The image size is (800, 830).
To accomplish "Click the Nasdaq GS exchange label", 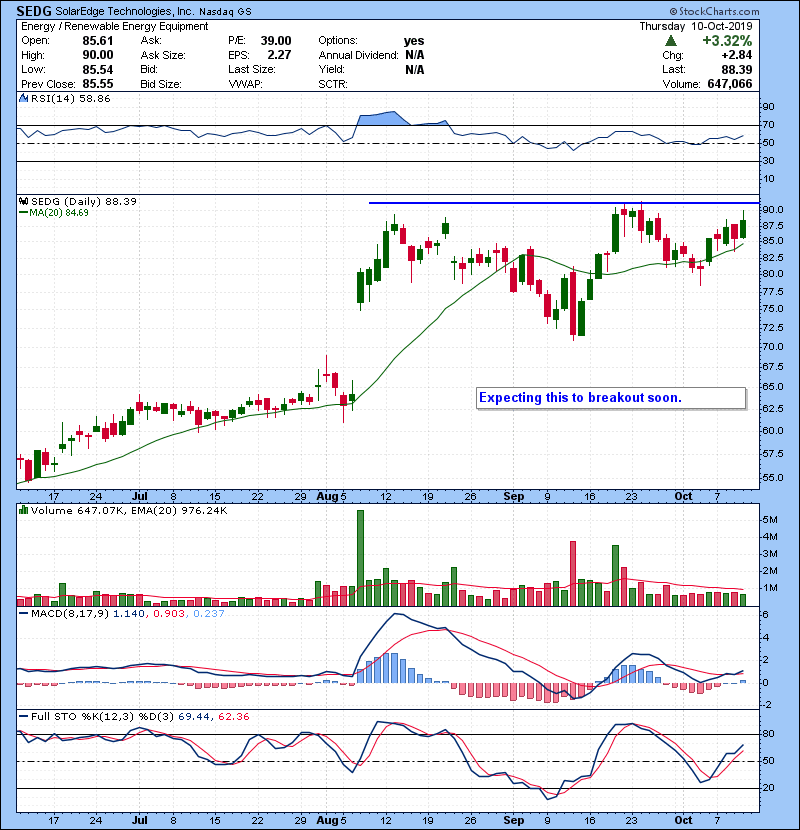I will pos(226,11).
